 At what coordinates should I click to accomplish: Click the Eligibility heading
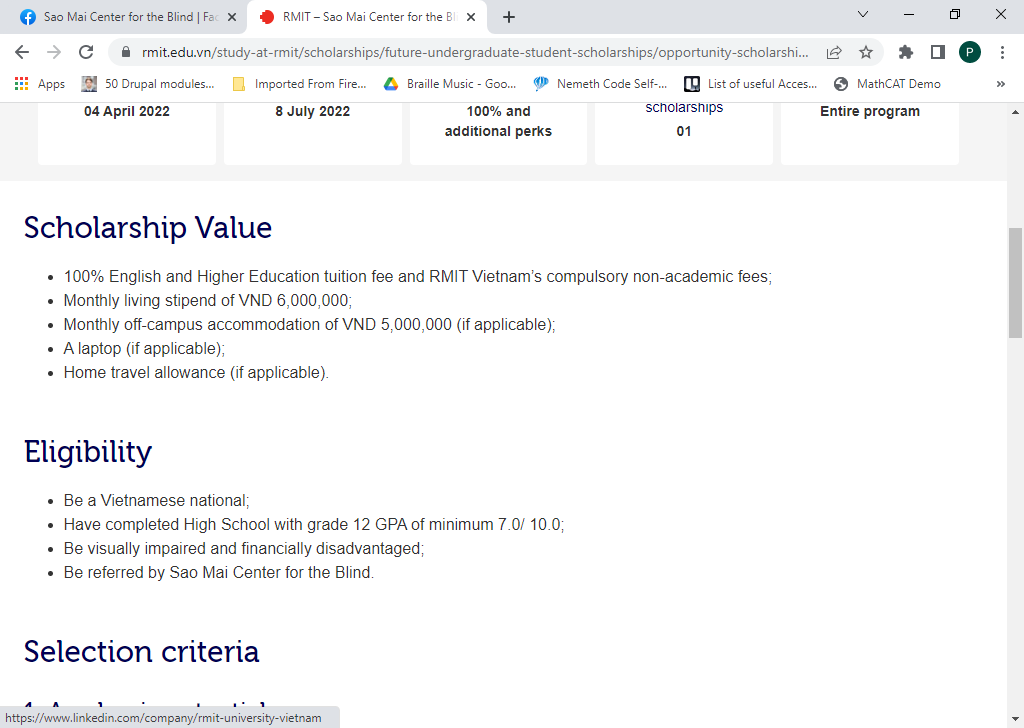pyautogui.click(x=88, y=452)
